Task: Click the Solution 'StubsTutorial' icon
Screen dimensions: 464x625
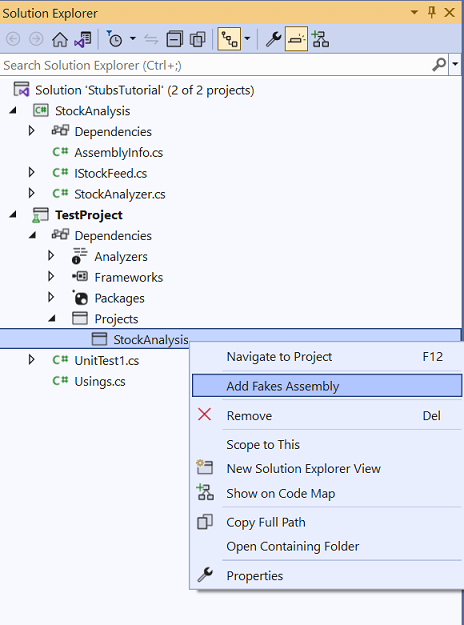Action: point(22,90)
